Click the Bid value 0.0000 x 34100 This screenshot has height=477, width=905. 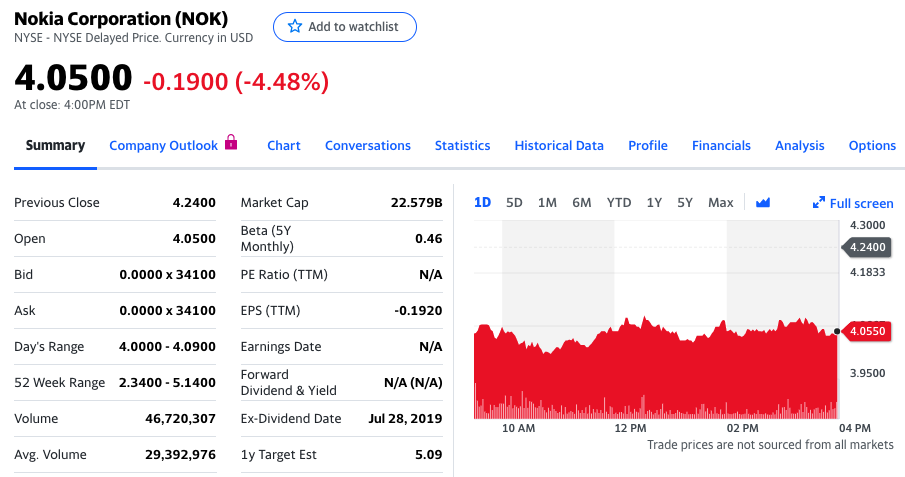(167, 275)
